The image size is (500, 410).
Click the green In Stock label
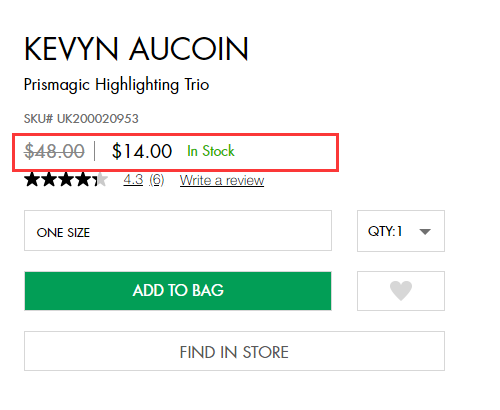coord(211,151)
